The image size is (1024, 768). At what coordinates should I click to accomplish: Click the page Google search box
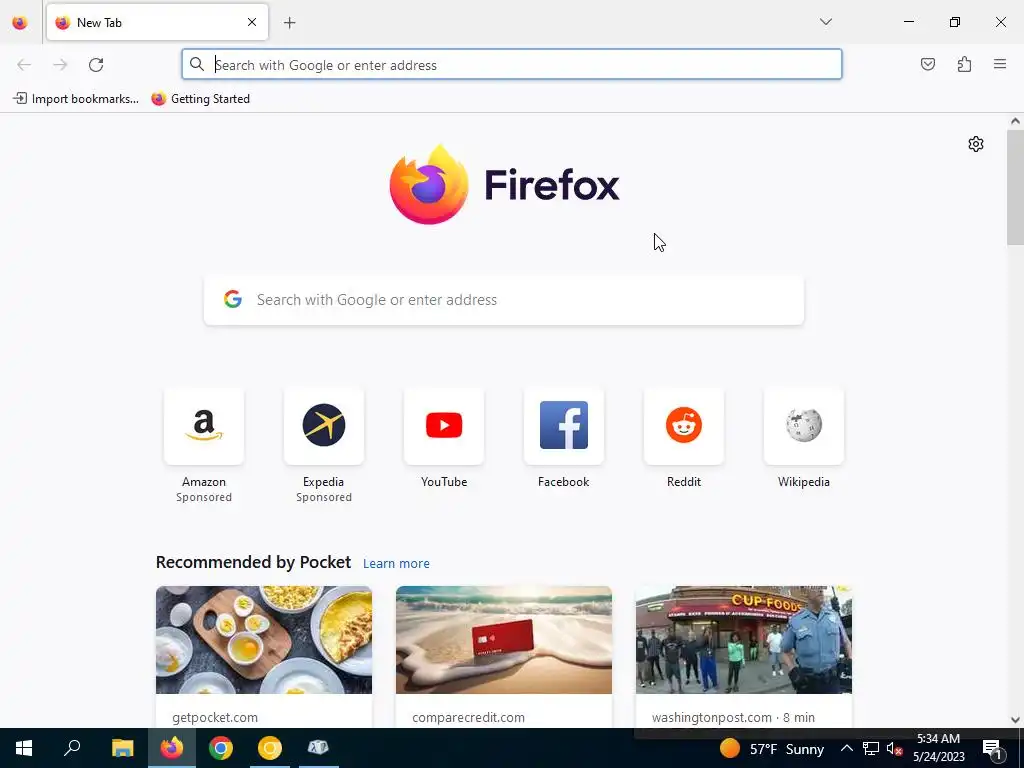[504, 300]
